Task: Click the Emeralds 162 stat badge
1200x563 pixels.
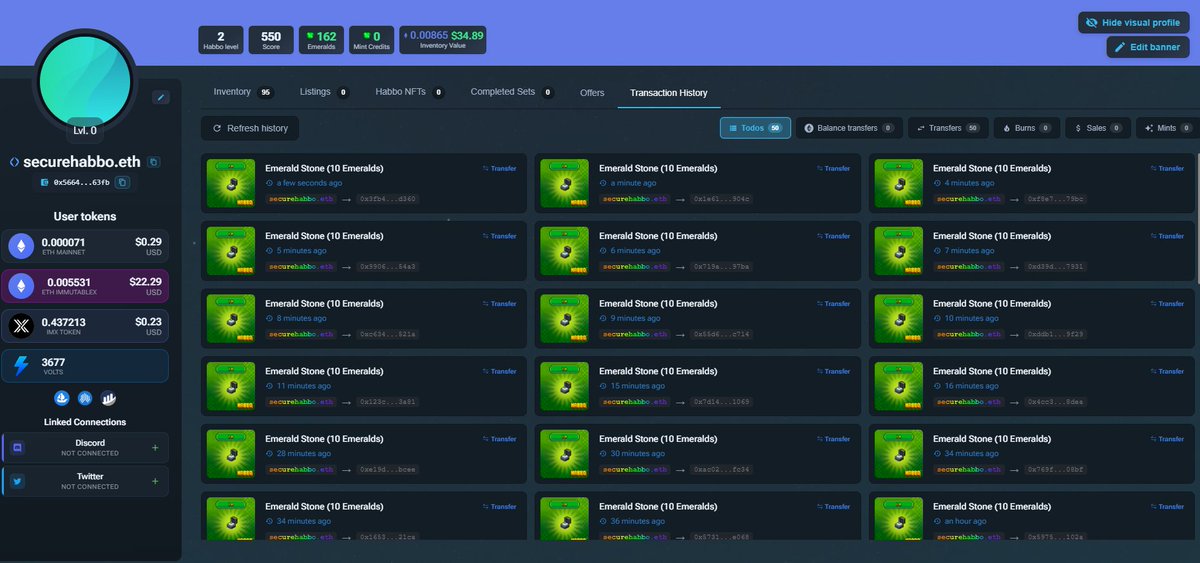Action: click(x=321, y=40)
